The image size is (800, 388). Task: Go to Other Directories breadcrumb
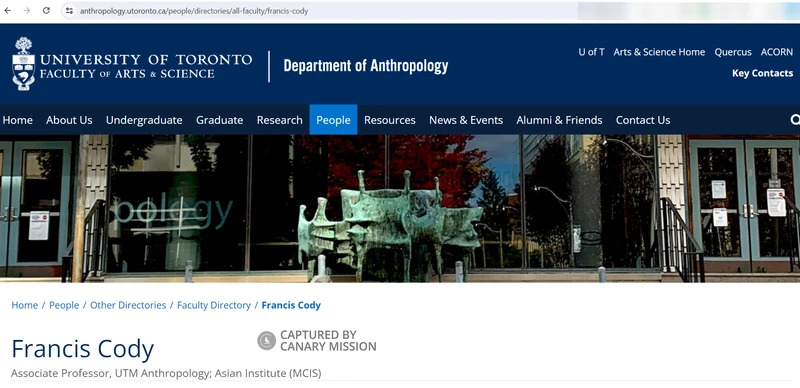pyautogui.click(x=128, y=305)
